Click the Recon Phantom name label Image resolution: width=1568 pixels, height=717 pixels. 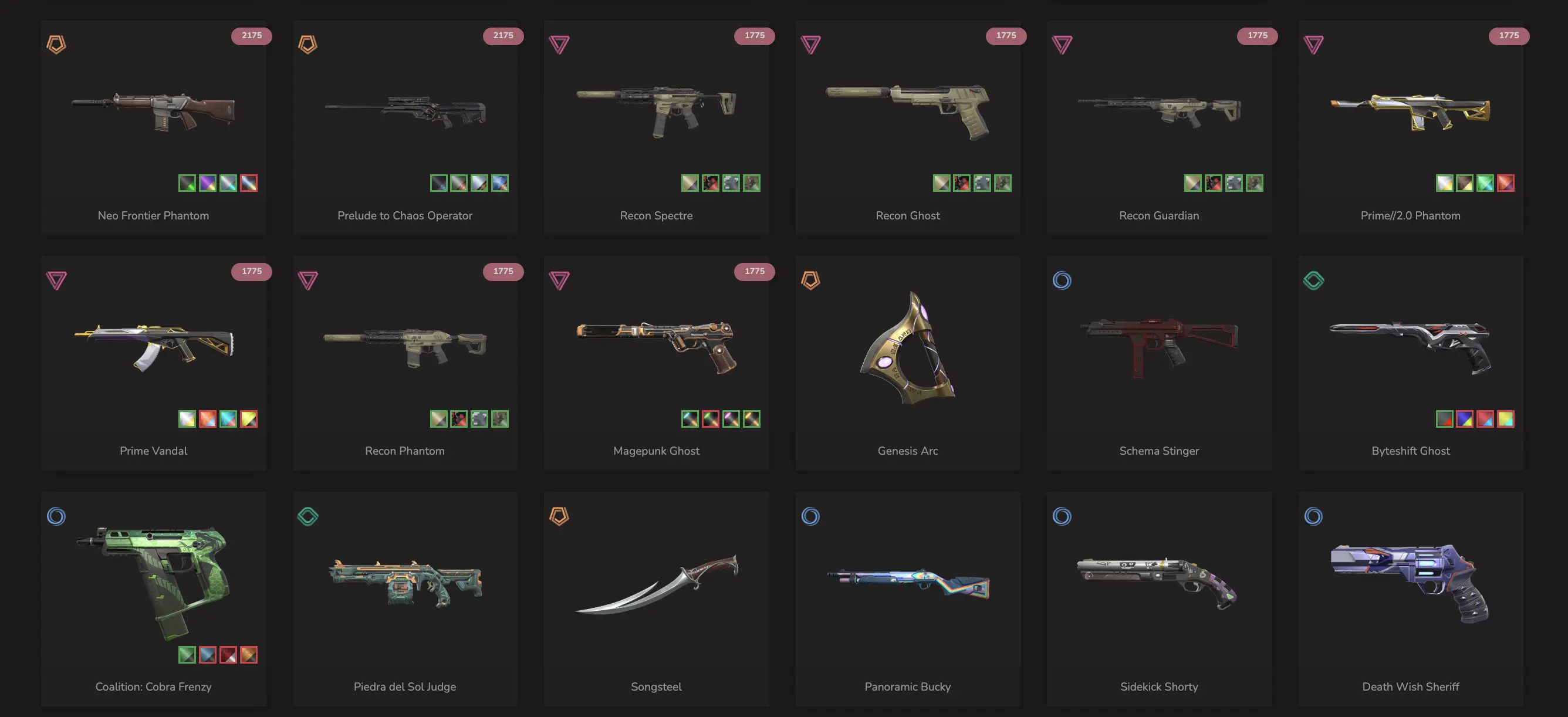click(405, 451)
